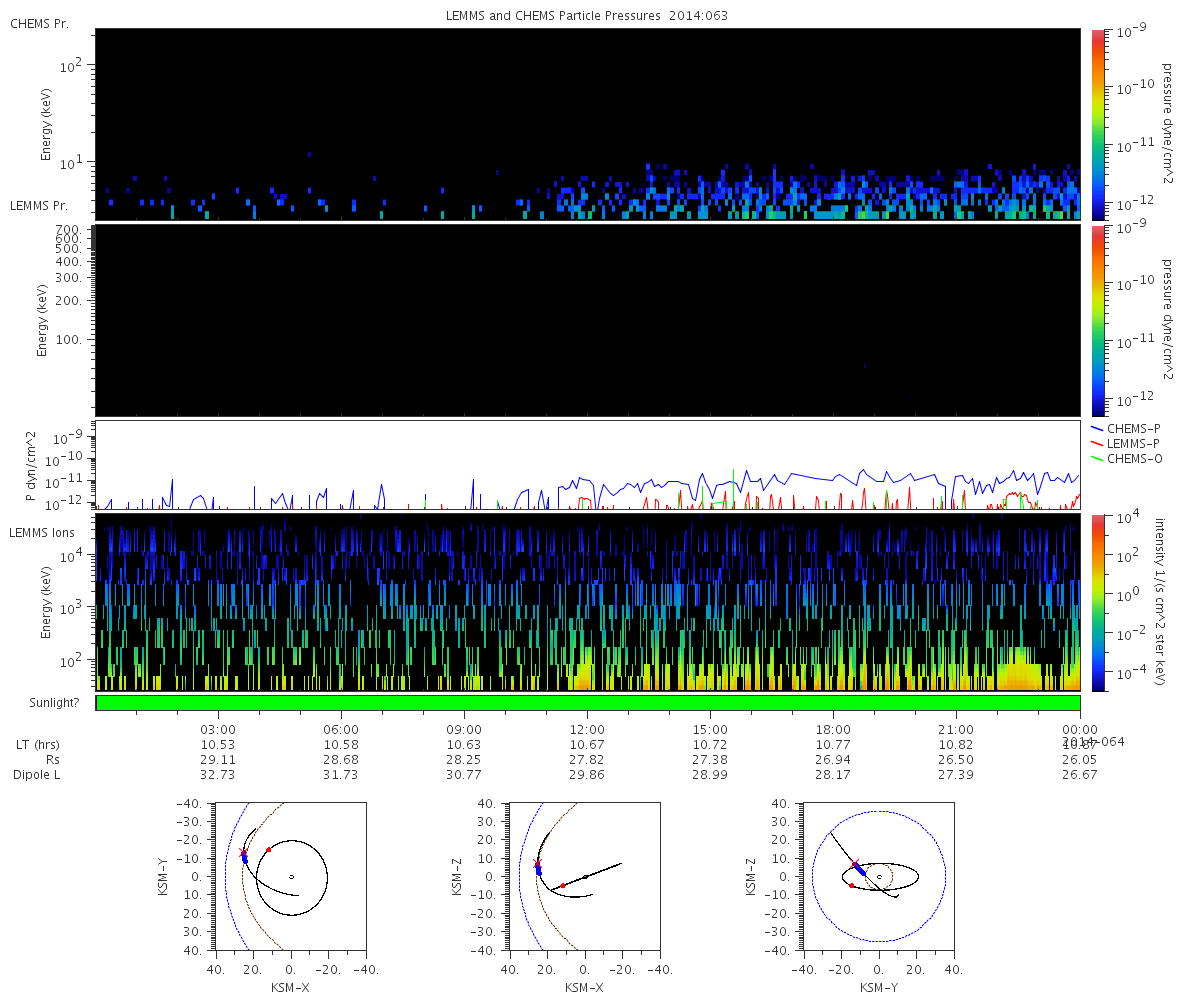Image resolution: width=1200 pixels, height=1000 pixels.
Task: Click the plot title LEMMS and CHEMS Particle Pressures
Action: [x=587, y=15]
